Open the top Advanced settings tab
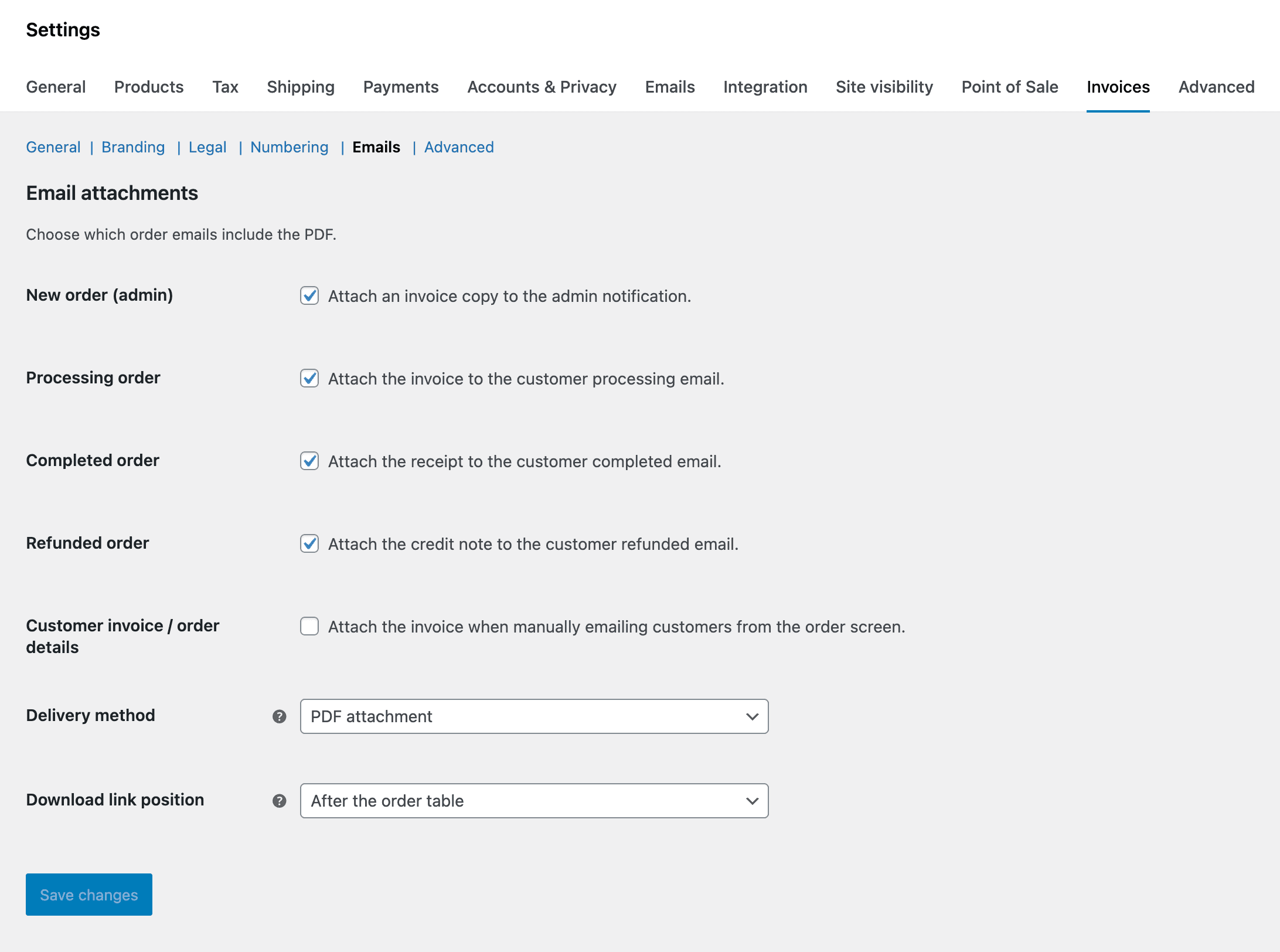Screen dimensions: 1280x952 (x=1216, y=87)
